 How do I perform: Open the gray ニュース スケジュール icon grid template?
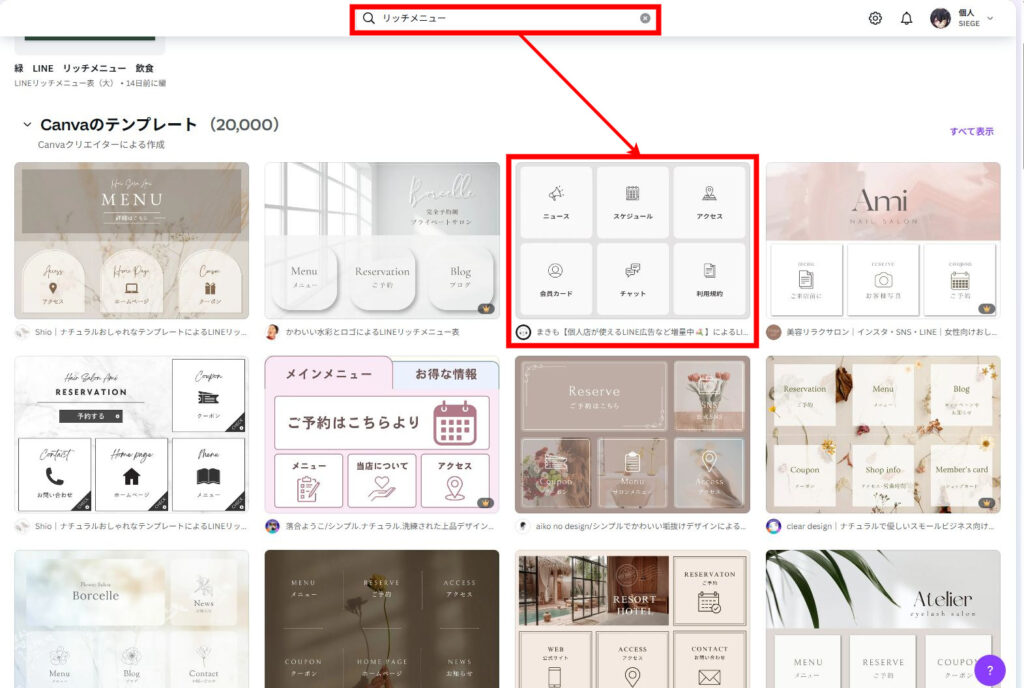click(631, 240)
